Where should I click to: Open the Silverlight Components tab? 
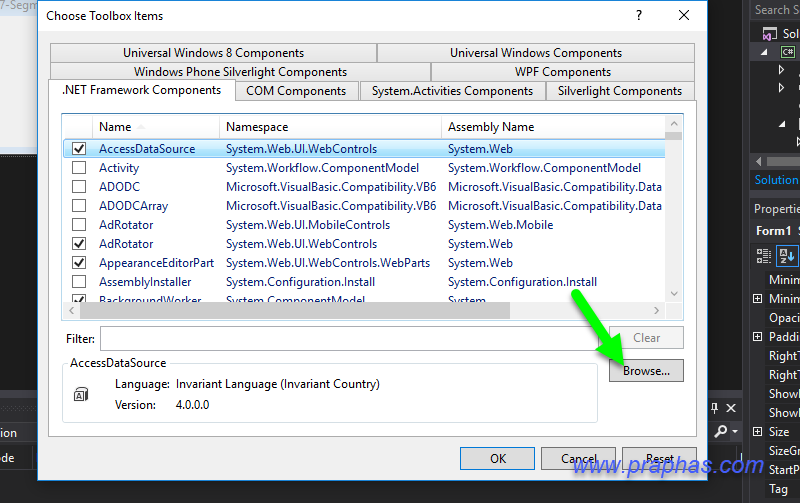click(x=619, y=91)
